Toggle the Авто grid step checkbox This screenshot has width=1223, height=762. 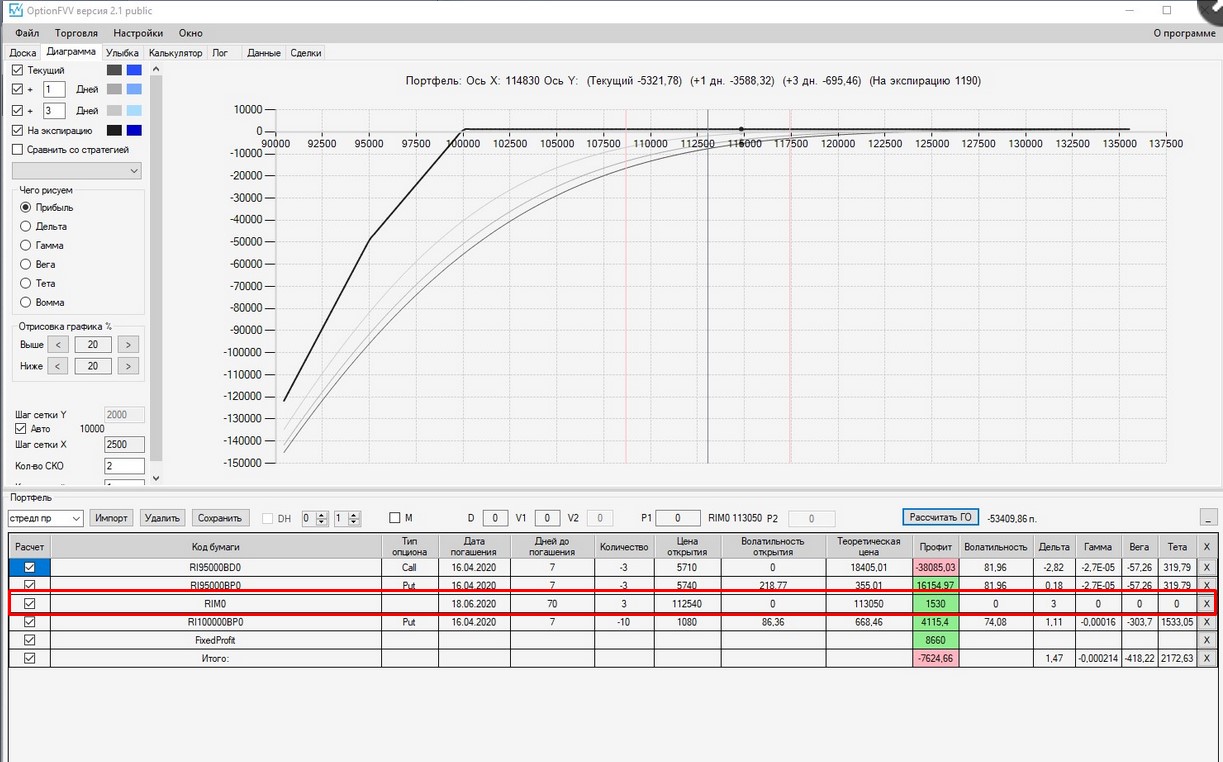(21, 429)
